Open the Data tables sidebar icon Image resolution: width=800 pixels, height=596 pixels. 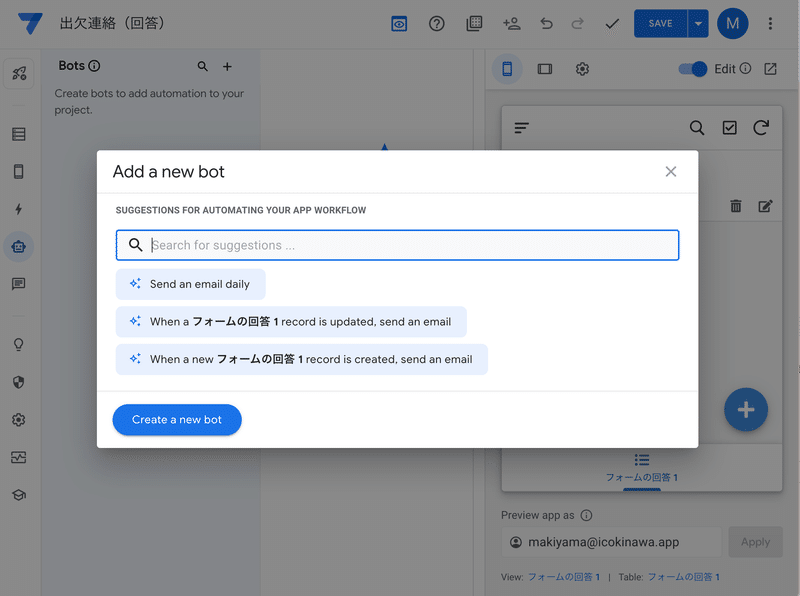pyautogui.click(x=19, y=134)
